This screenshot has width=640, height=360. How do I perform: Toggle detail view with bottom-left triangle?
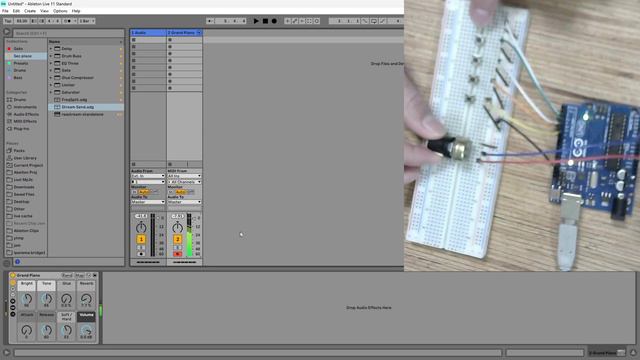tap(7, 353)
